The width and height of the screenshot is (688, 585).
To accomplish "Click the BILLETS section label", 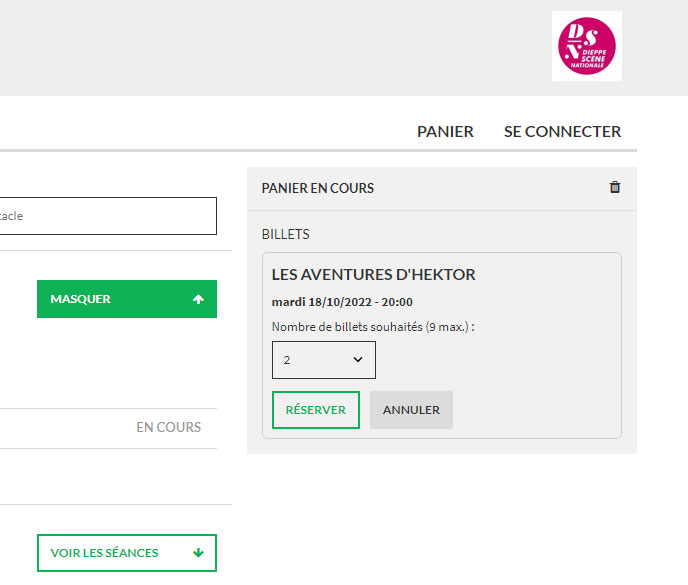I will (x=285, y=235).
